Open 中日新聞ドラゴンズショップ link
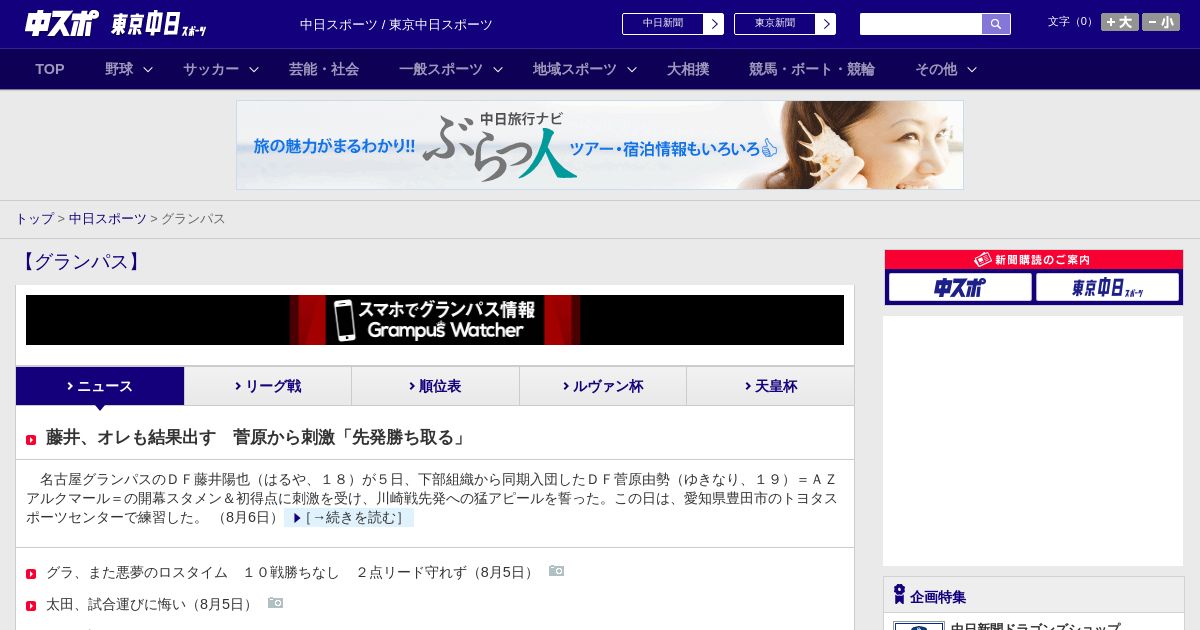Image resolution: width=1200 pixels, height=630 pixels. (1035, 627)
